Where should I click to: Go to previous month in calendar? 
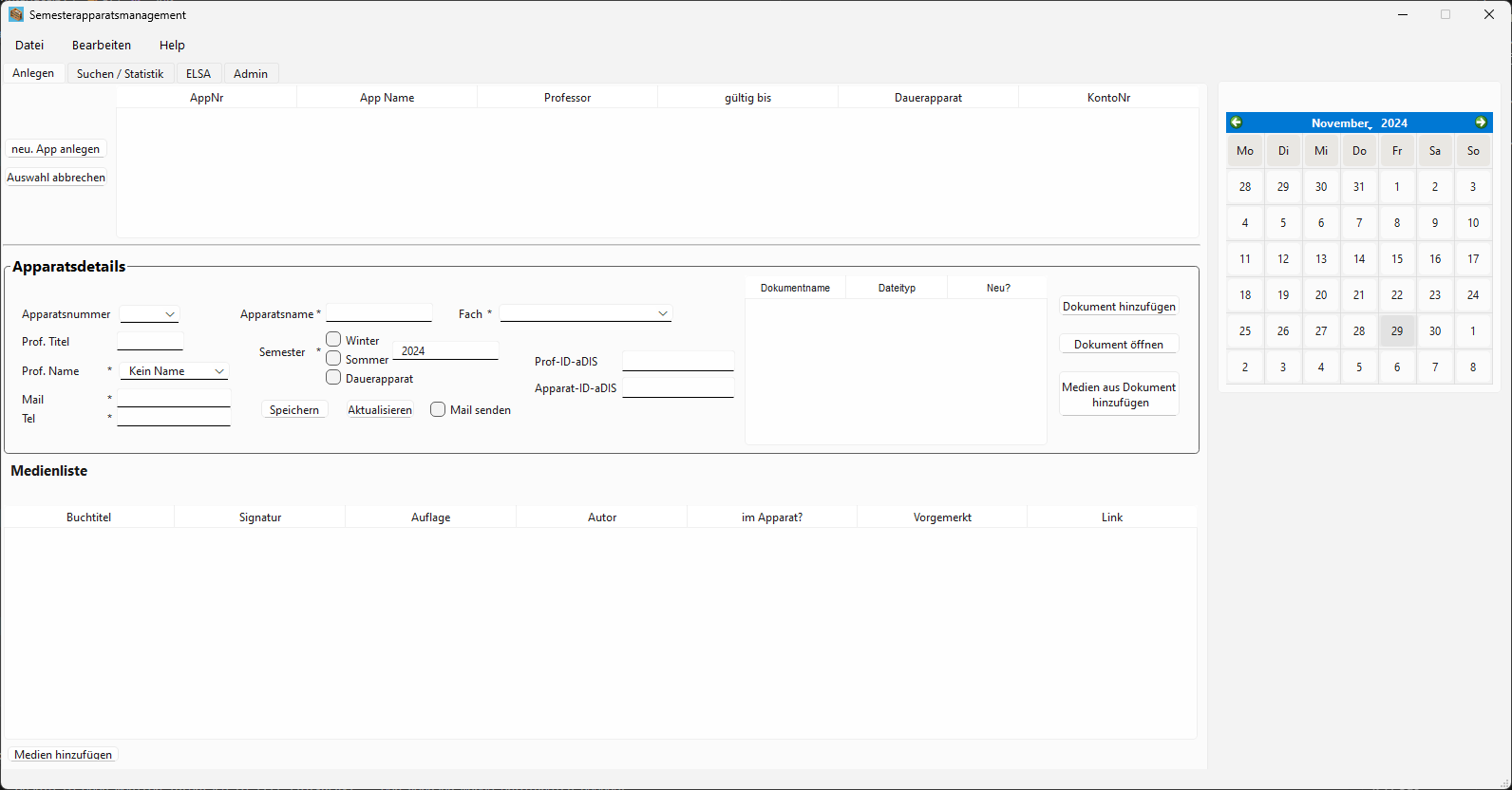click(1237, 122)
